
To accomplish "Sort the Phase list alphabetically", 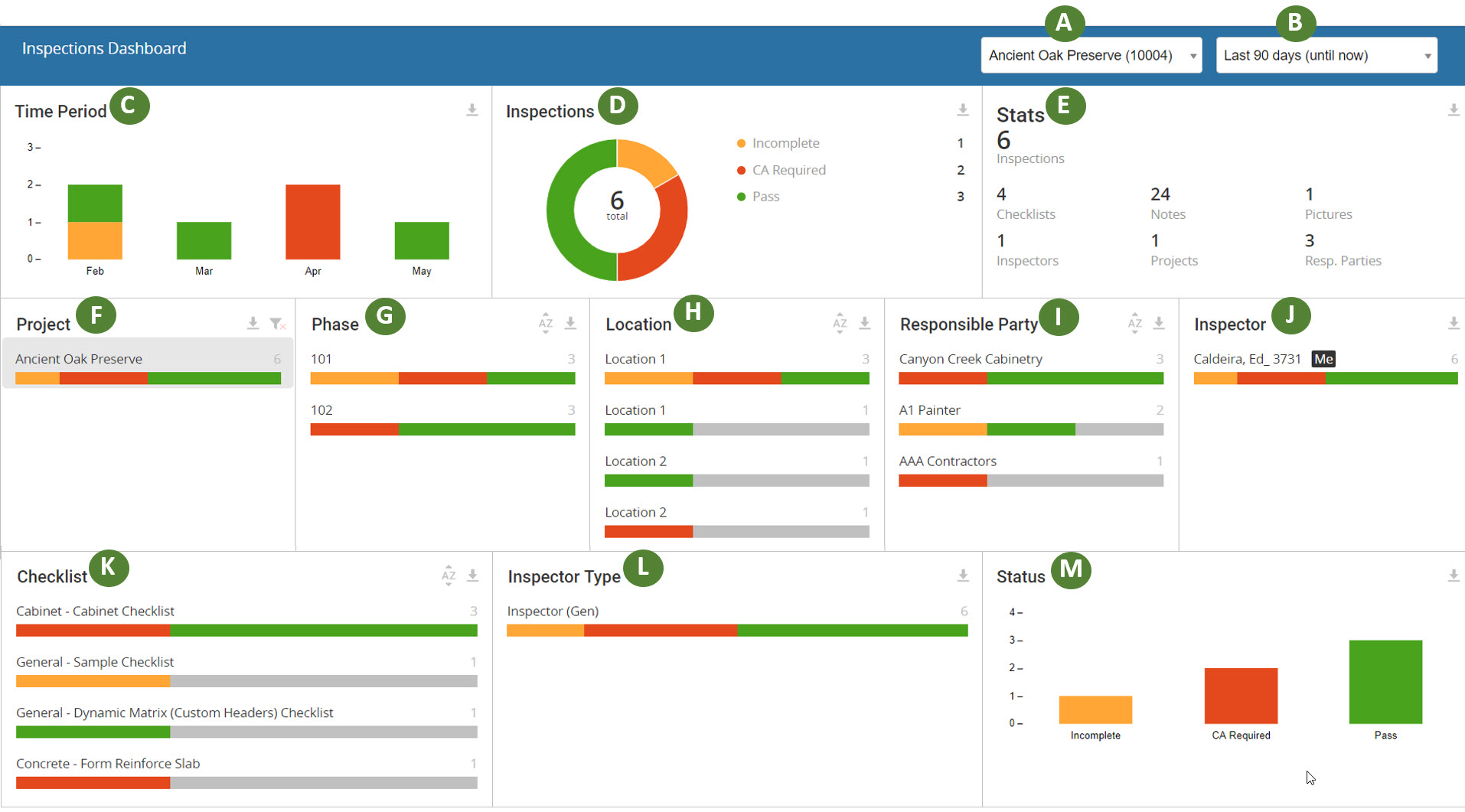I will click(546, 324).
